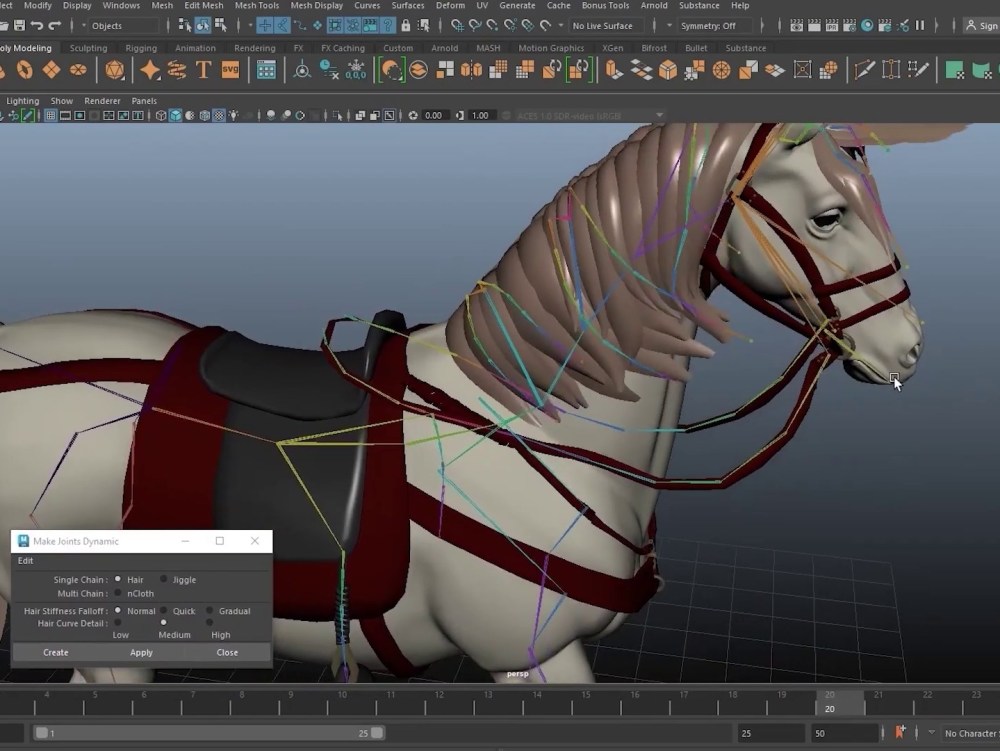Click the Quad Draw pencil icon
The width and height of the screenshot is (1000, 751).
pos(918,69)
